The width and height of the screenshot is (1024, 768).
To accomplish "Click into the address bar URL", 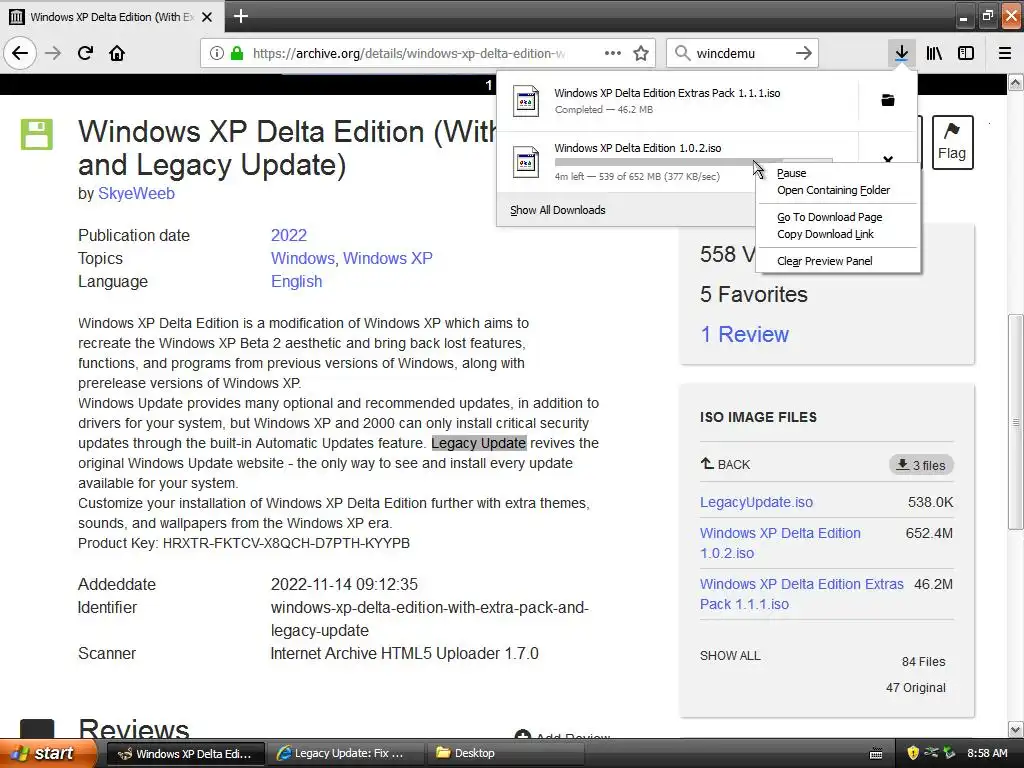I will [409, 53].
